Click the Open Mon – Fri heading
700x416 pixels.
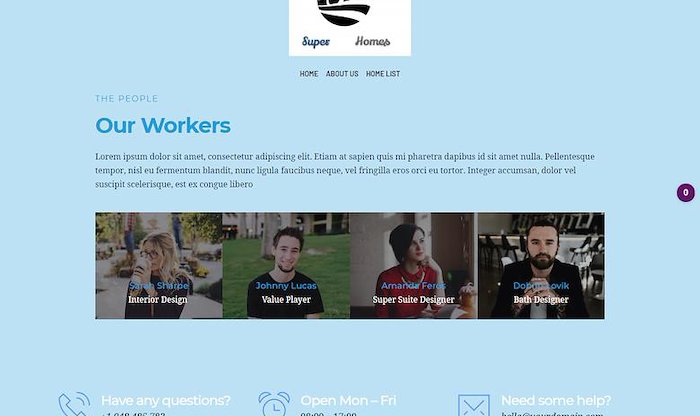[x=348, y=400]
